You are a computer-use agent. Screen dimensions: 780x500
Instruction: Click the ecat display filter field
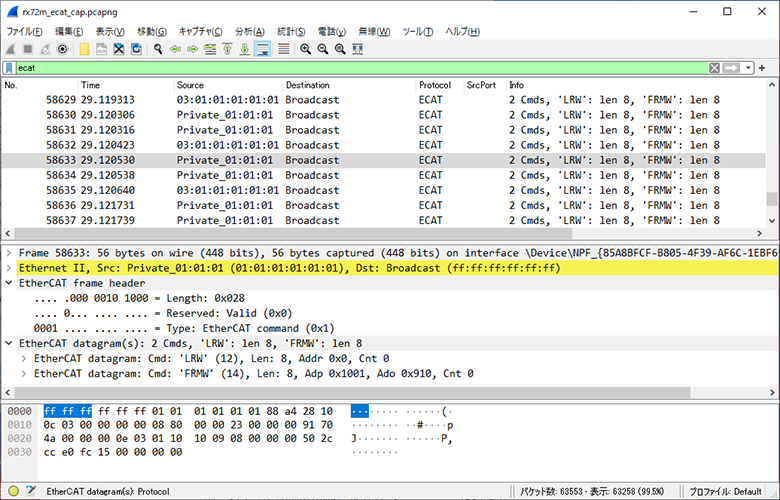362,68
